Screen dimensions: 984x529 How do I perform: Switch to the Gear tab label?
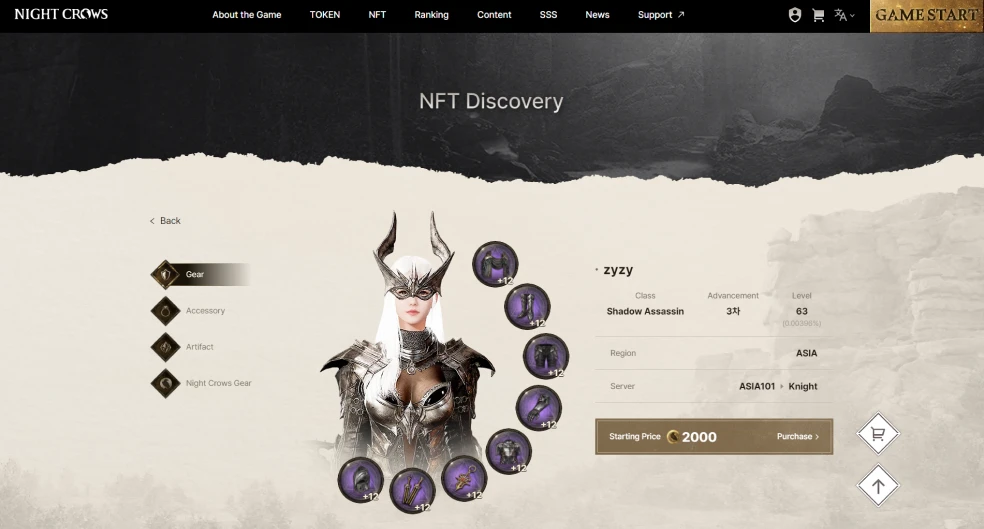[x=195, y=274]
